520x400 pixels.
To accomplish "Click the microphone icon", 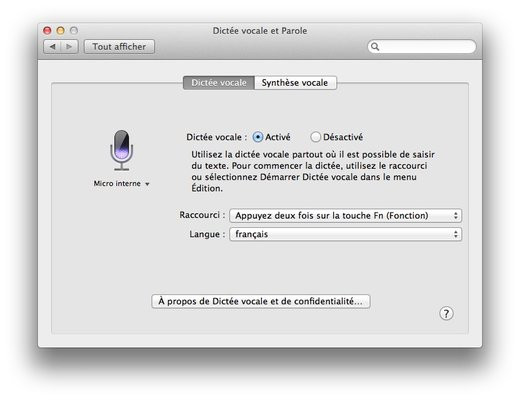I will pyautogui.click(x=122, y=150).
